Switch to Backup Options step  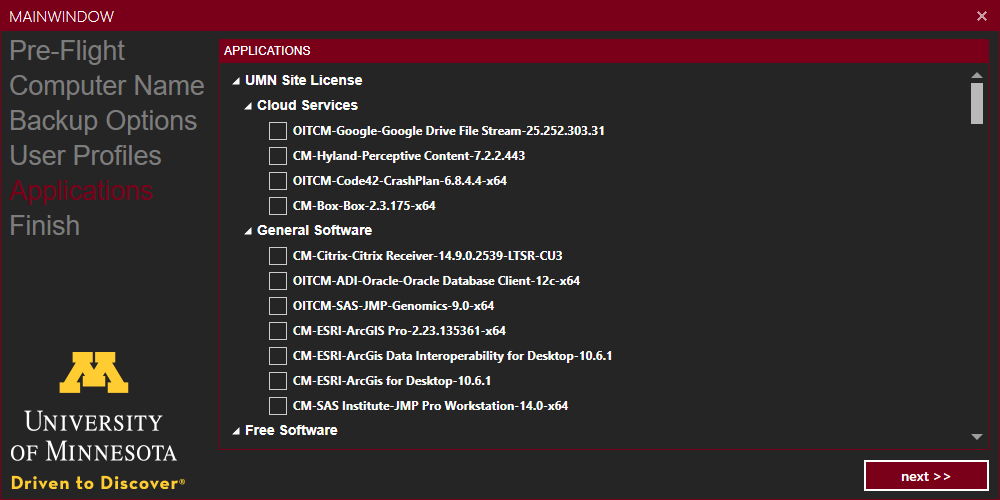point(103,121)
